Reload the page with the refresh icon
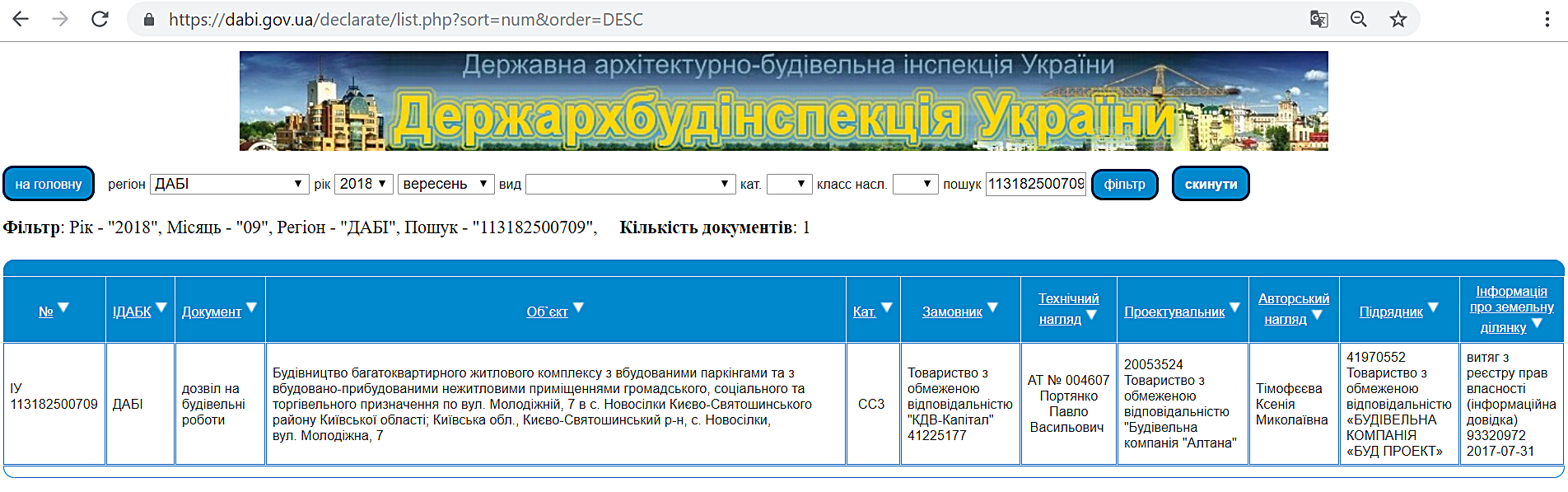The width and height of the screenshot is (1568, 492). point(100,19)
